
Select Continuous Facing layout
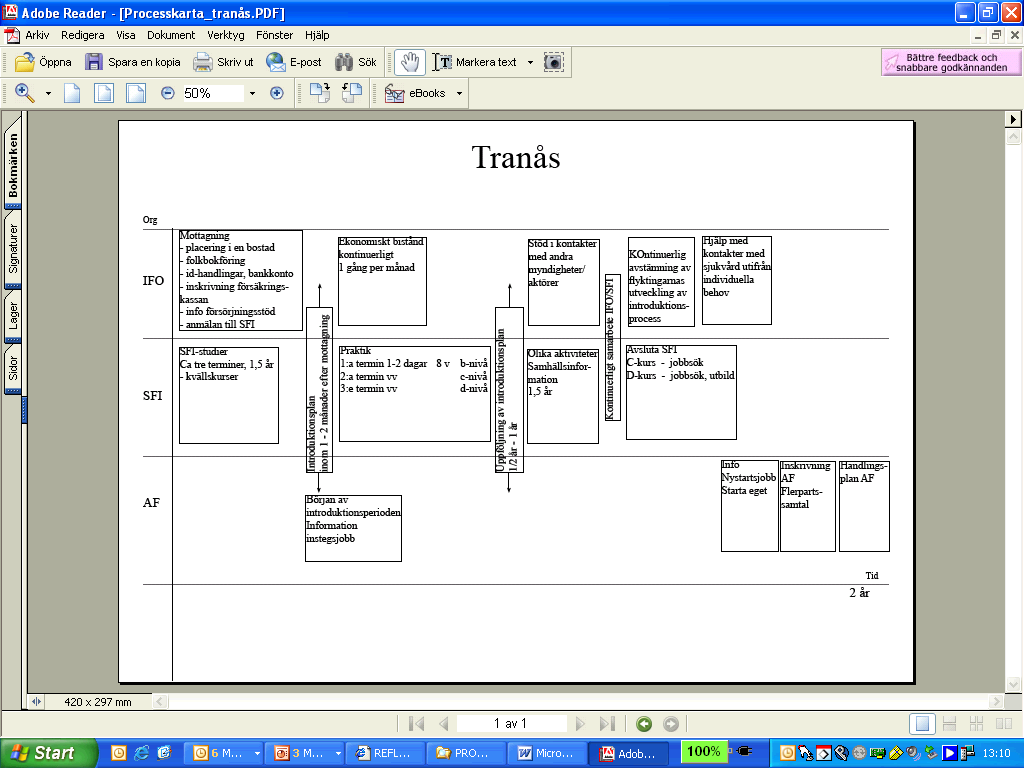[x=976, y=724]
